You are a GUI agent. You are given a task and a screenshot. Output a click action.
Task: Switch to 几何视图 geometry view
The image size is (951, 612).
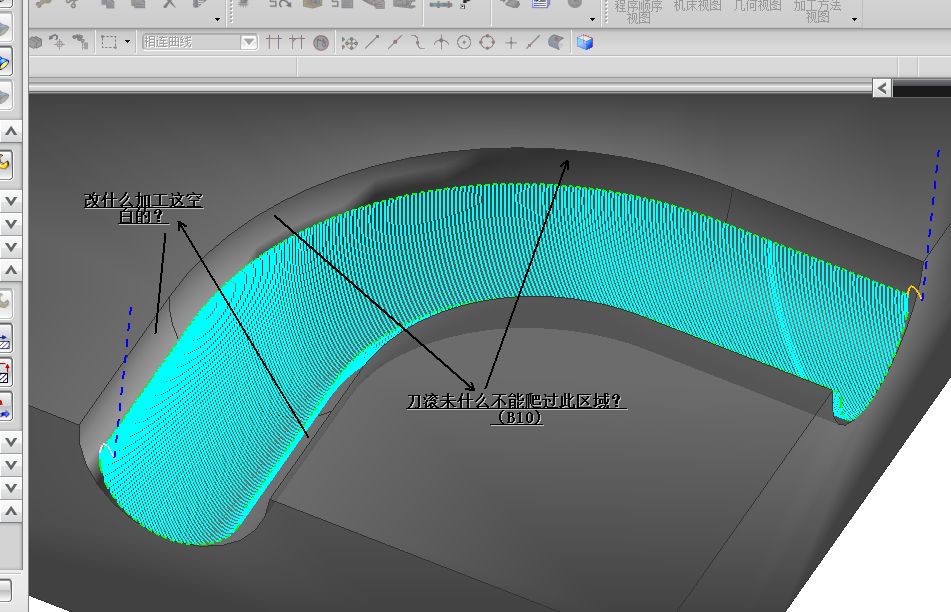point(758,6)
